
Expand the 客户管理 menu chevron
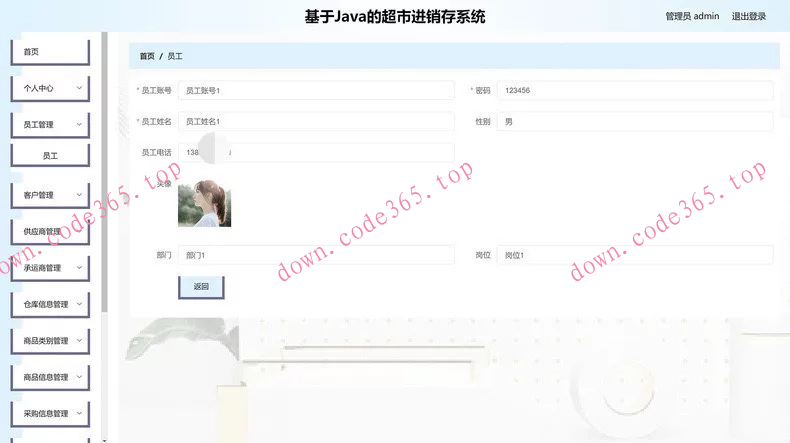[79, 195]
